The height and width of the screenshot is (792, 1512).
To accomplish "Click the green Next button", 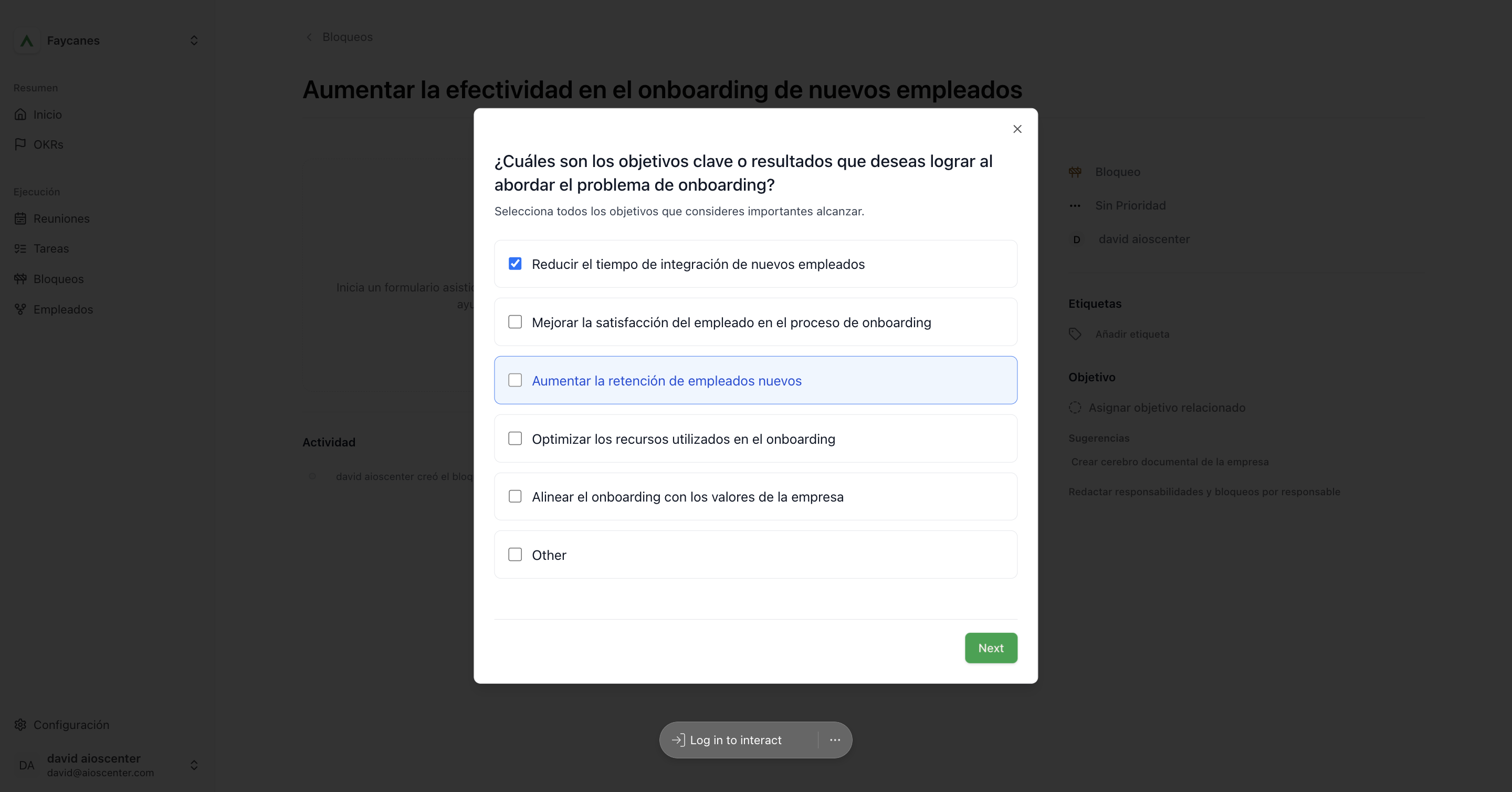I will click(991, 648).
